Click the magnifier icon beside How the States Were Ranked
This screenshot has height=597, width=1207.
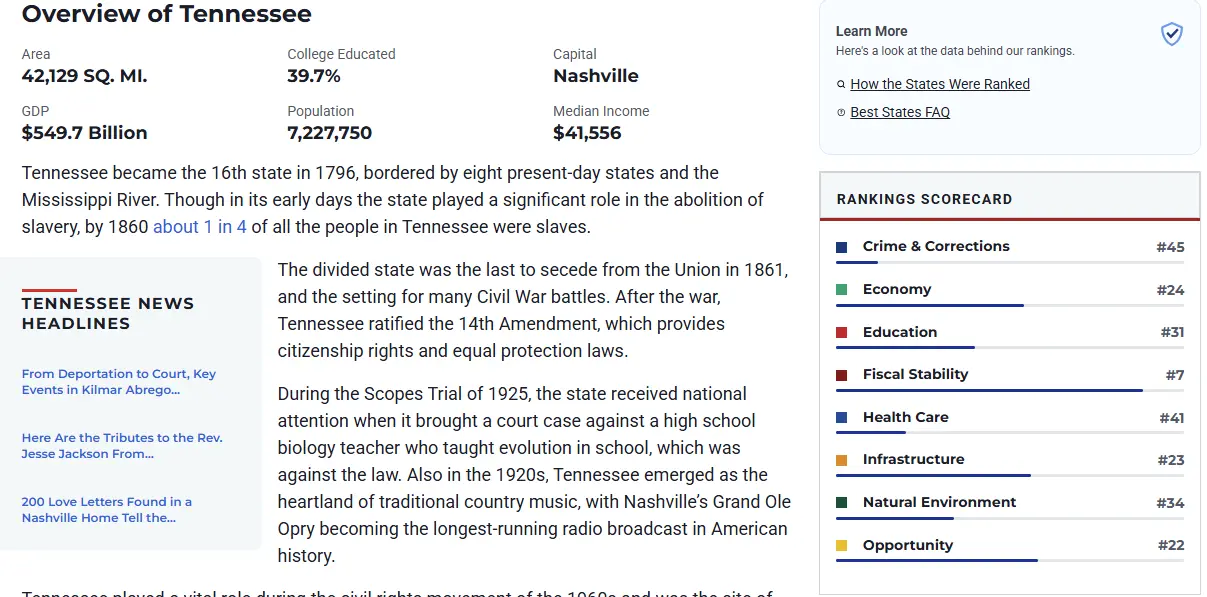[x=841, y=85]
